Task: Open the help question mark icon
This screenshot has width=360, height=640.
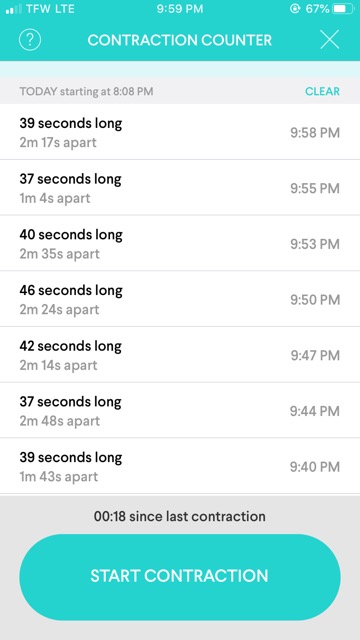Action: pyautogui.click(x=30, y=40)
